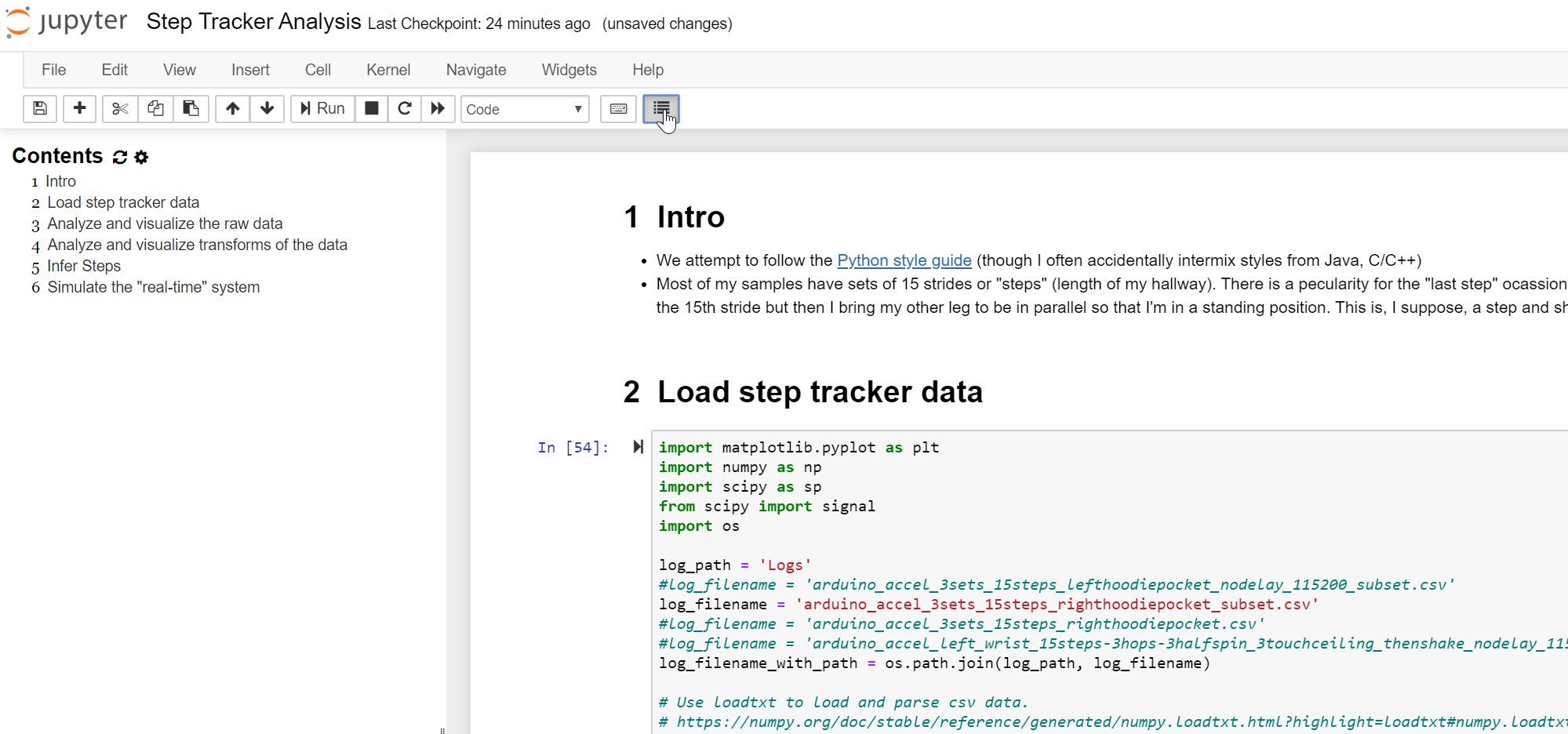Open the cell type Code dropdown
This screenshot has width=1568, height=734.
click(525, 109)
